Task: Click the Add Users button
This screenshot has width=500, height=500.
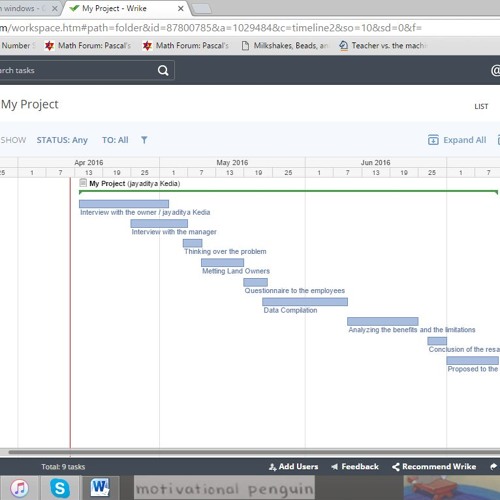Action: tap(293, 467)
